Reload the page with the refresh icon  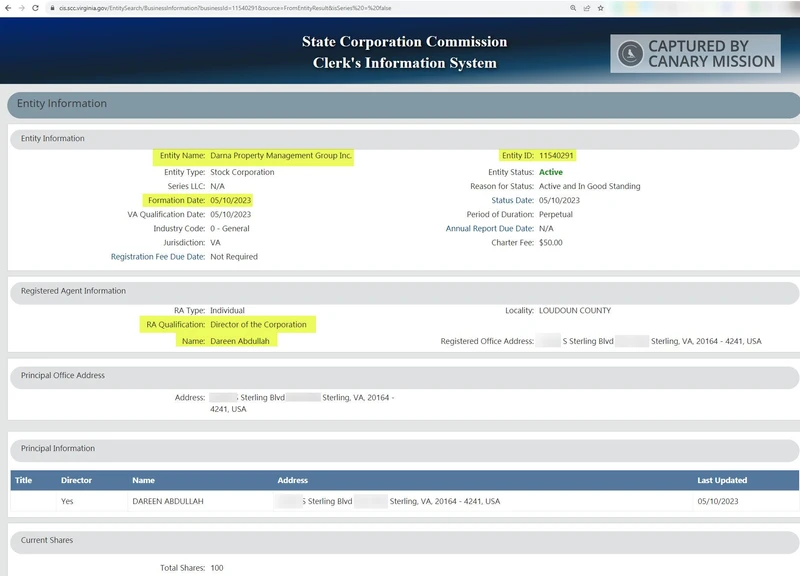[x=36, y=7]
